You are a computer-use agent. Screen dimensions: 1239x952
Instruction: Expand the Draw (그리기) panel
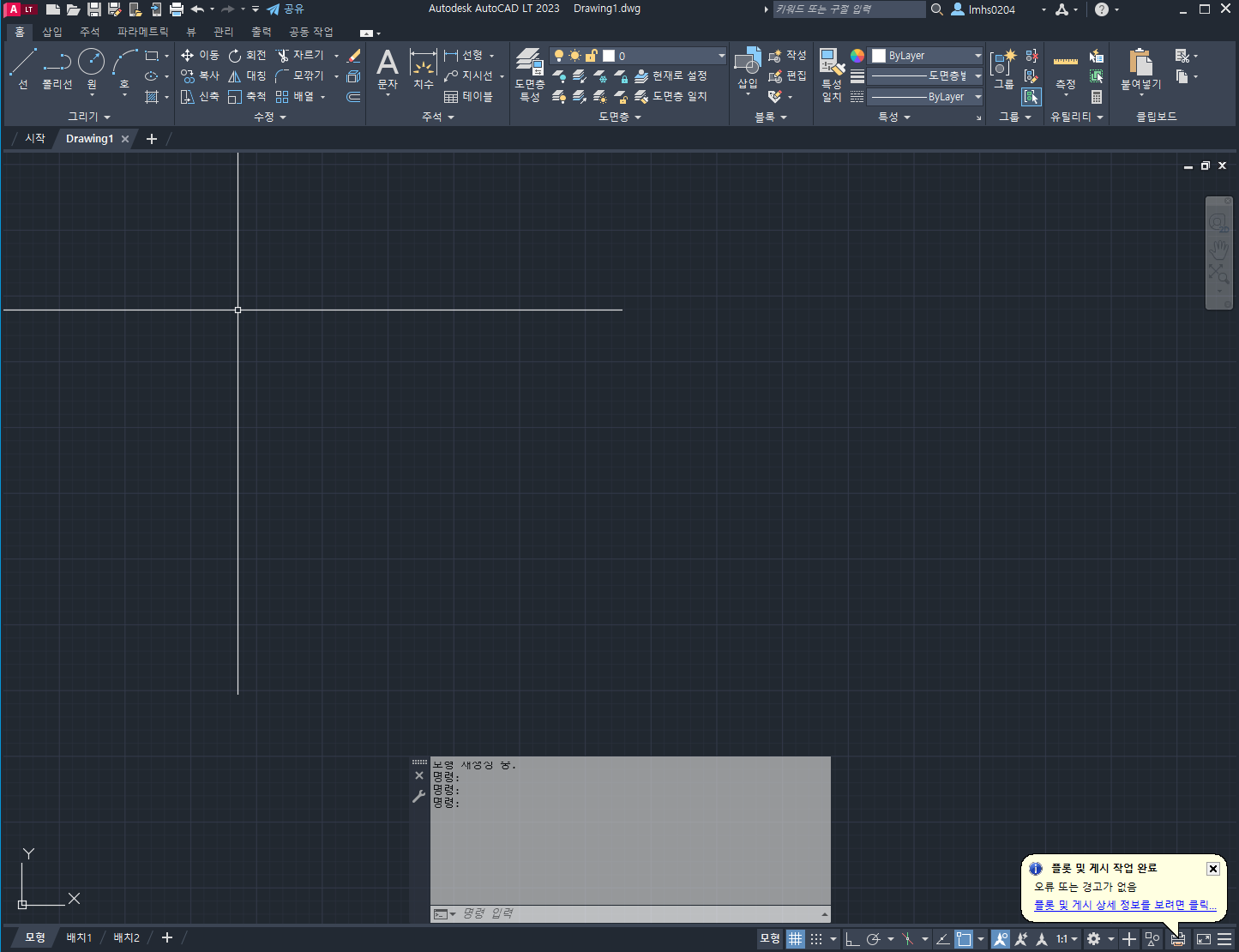(89, 117)
